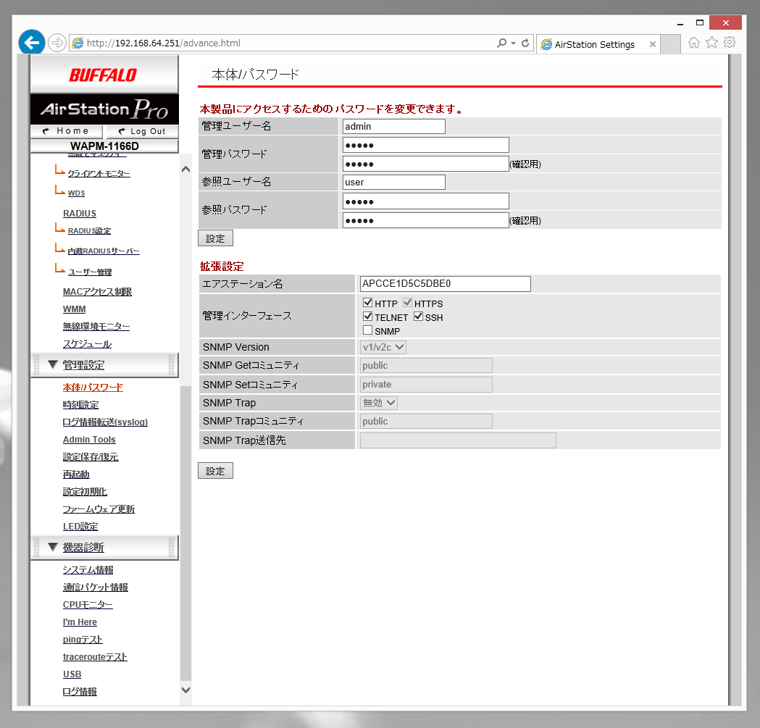Open the WMM link

pyautogui.click(x=74, y=309)
